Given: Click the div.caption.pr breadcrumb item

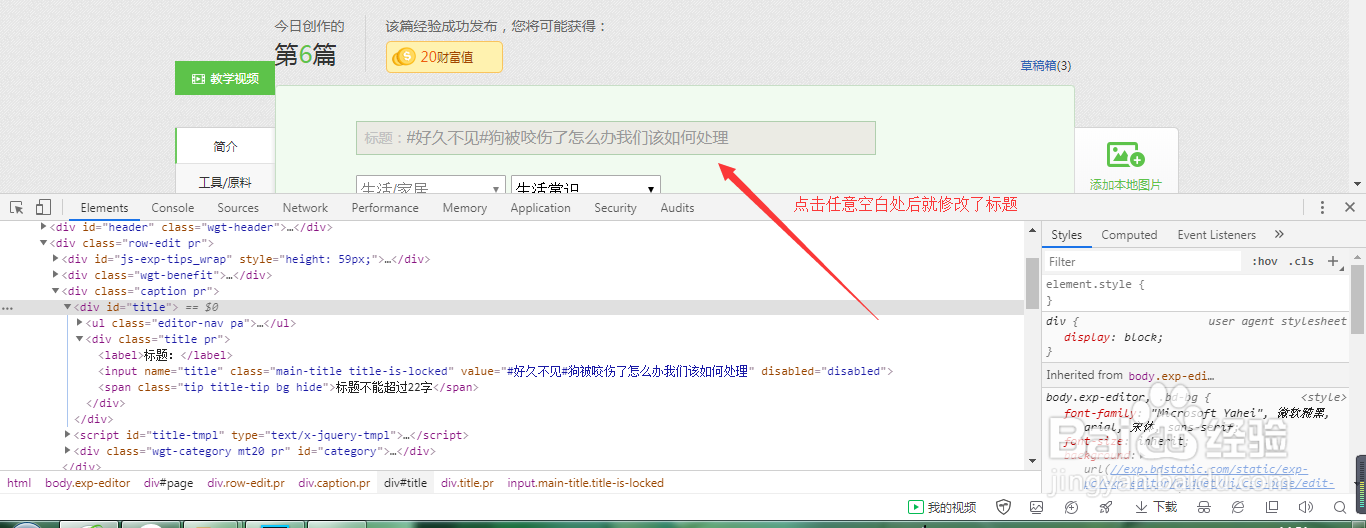Looking at the screenshot, I should [x=334, y=482].
